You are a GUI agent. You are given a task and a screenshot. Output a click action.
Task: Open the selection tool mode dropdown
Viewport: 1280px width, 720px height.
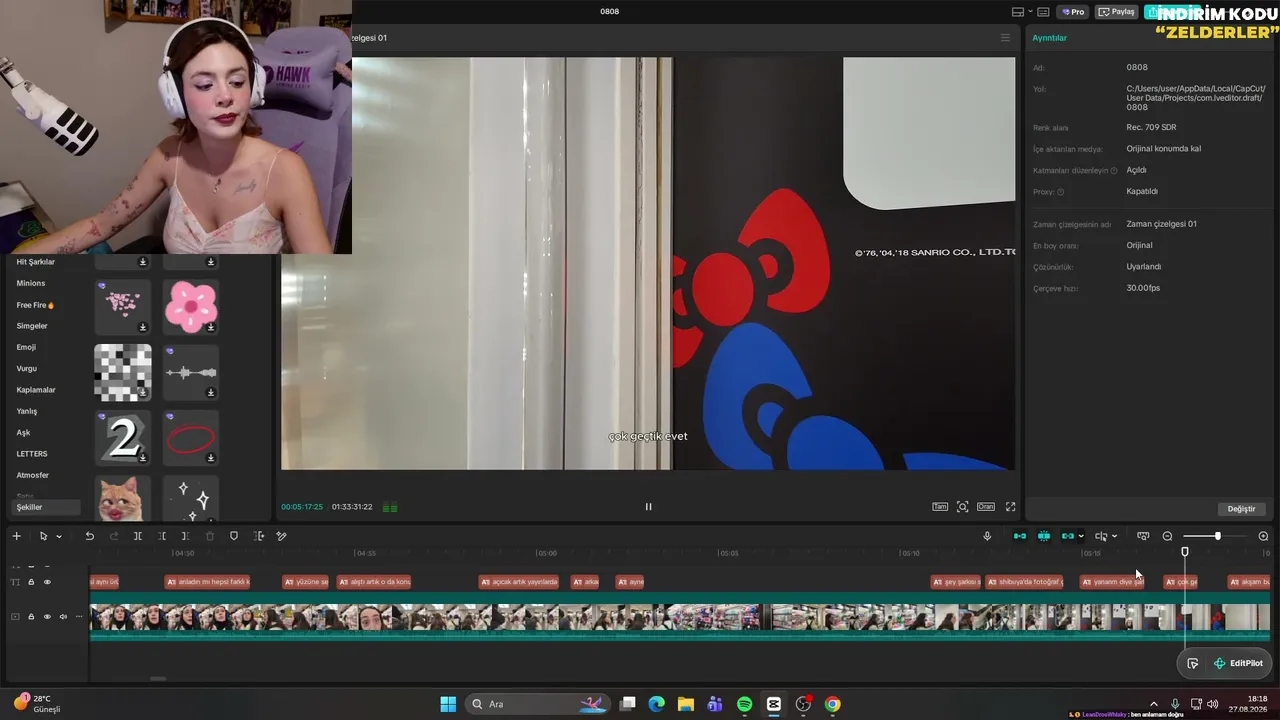[59, 537]
